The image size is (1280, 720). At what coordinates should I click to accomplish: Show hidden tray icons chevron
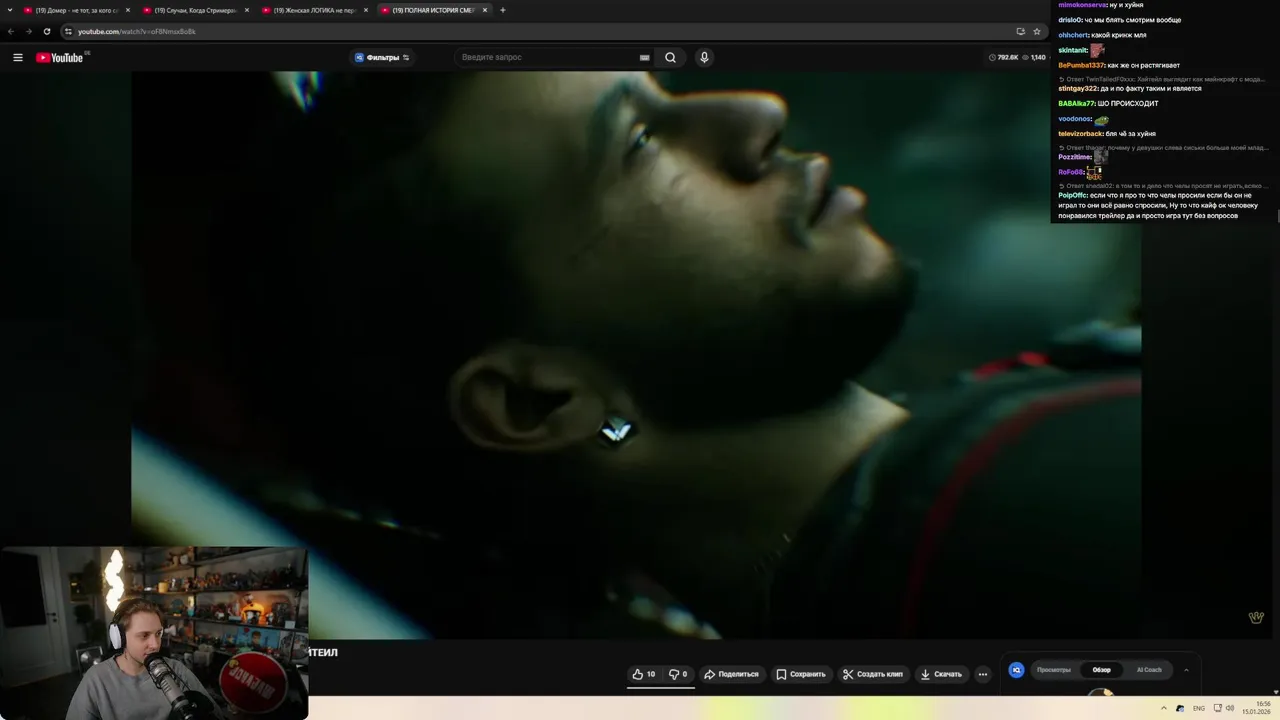pyautogui.click(x=1164, y=708)
